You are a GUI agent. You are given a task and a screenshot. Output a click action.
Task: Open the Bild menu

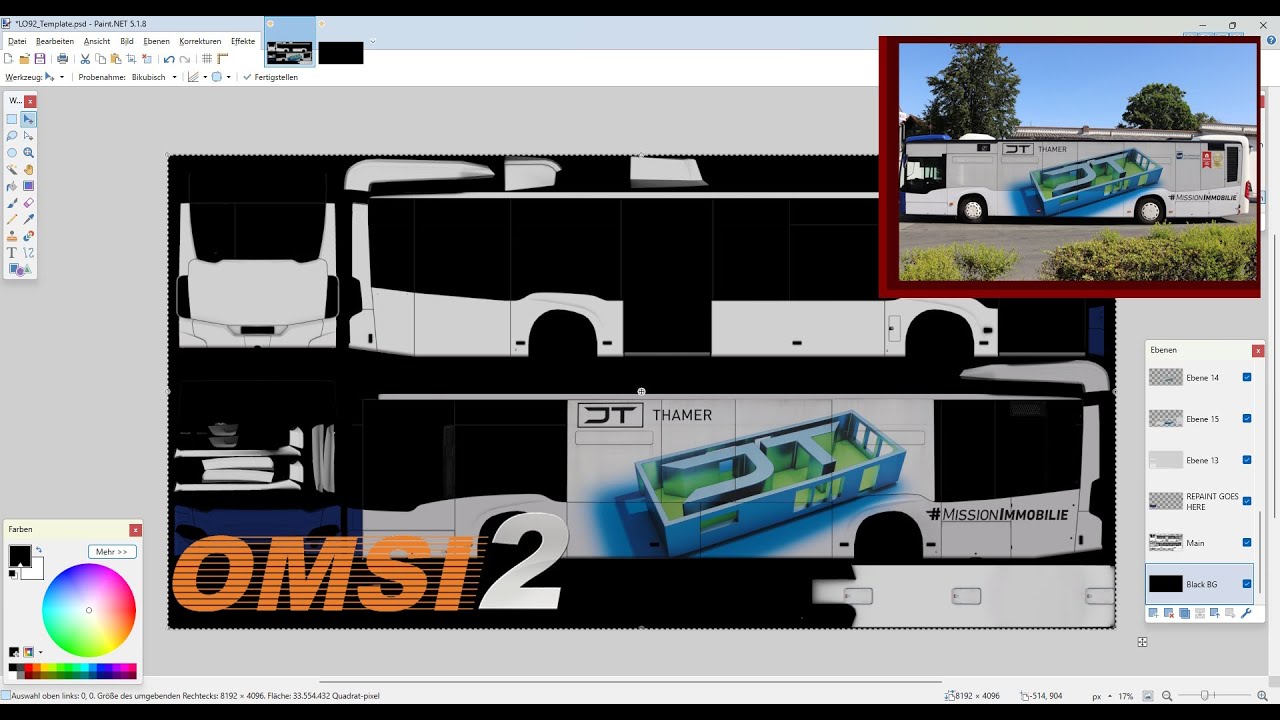click(x=127, y=41)
